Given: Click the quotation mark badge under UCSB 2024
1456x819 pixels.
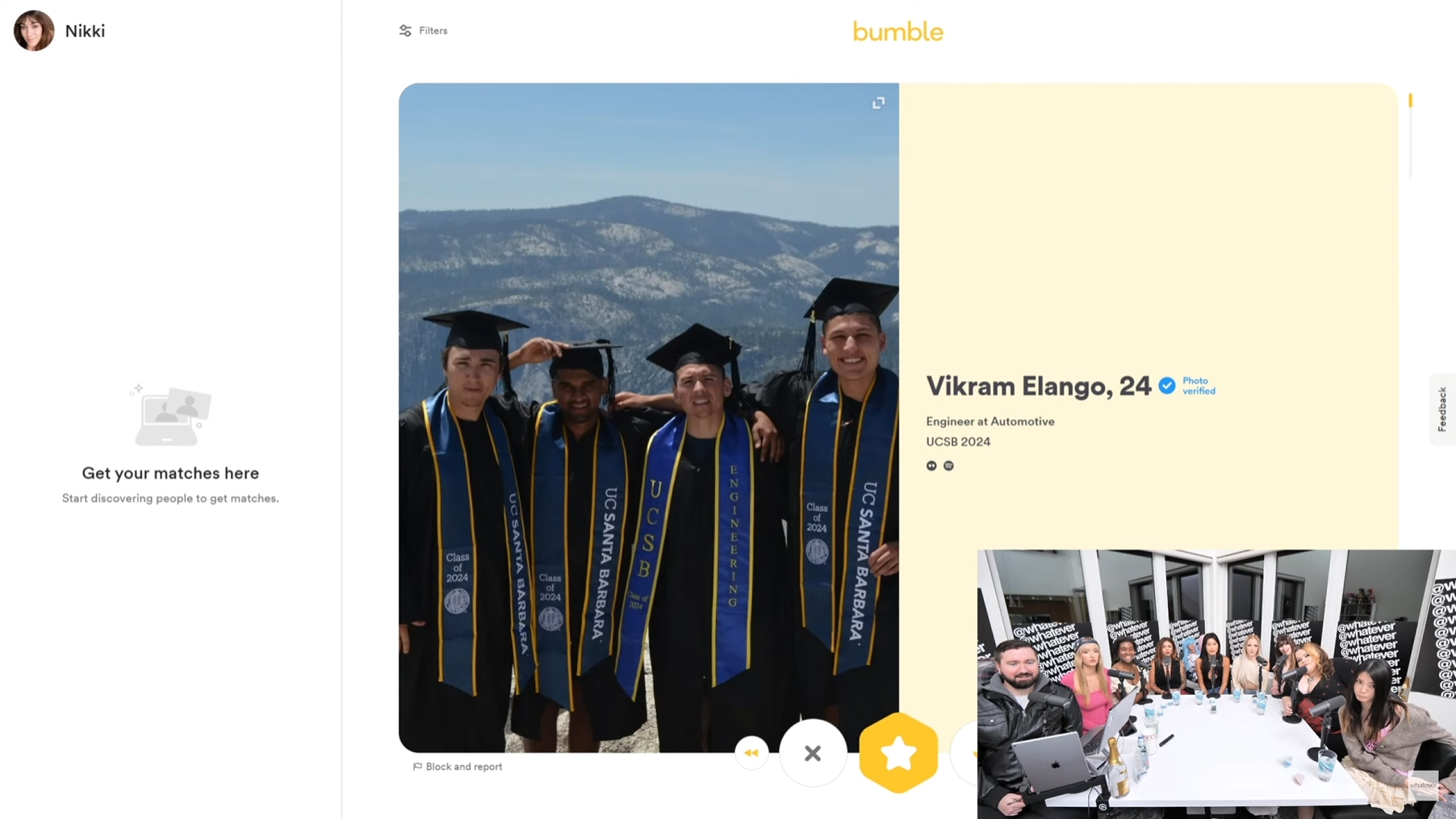Looking at the screenshot, I should coord(931,466).
